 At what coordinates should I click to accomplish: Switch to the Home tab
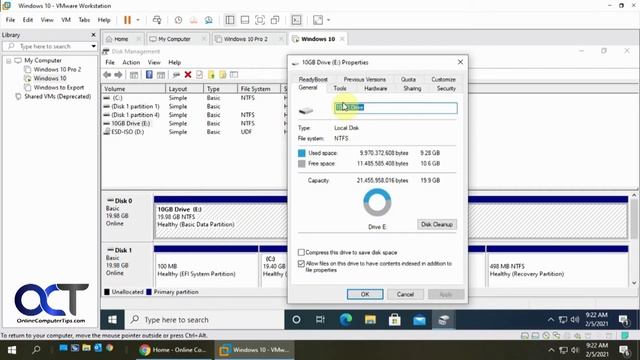121,39
